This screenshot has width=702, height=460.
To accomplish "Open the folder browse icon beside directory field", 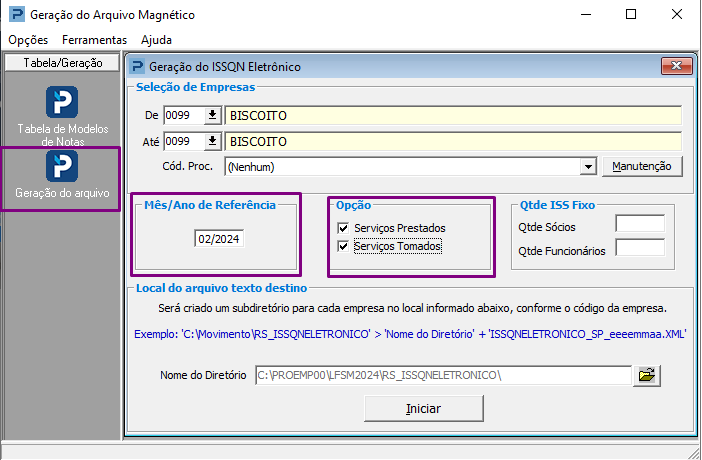I will pos(646,375).
